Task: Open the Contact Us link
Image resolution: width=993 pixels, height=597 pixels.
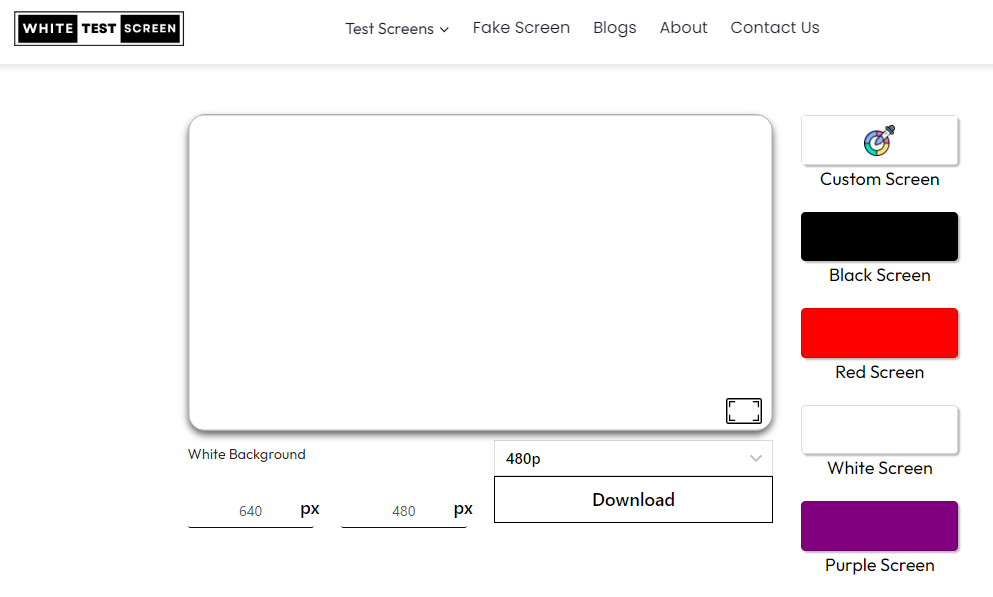Action: 774,28
